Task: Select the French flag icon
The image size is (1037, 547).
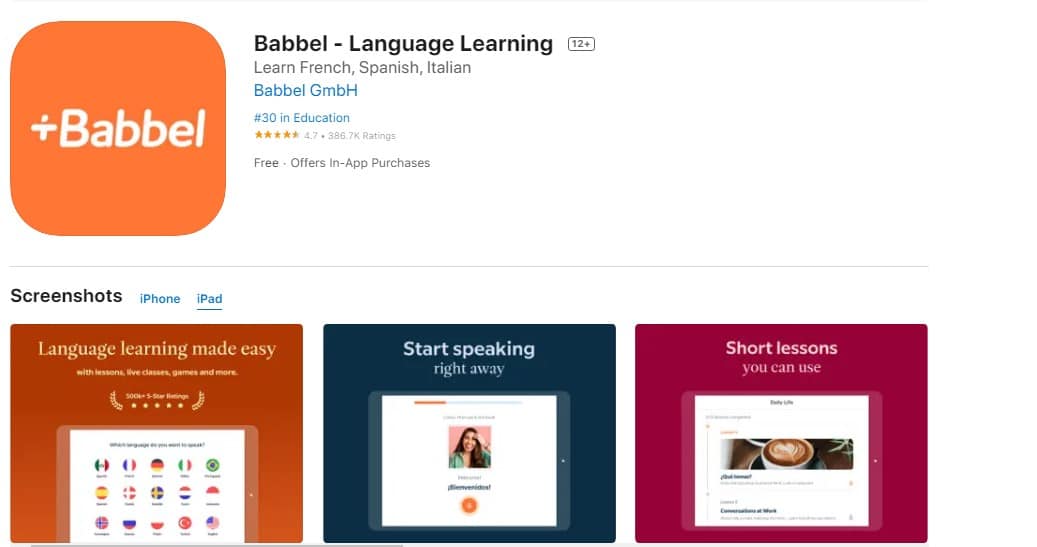Action: click(129, 465)
